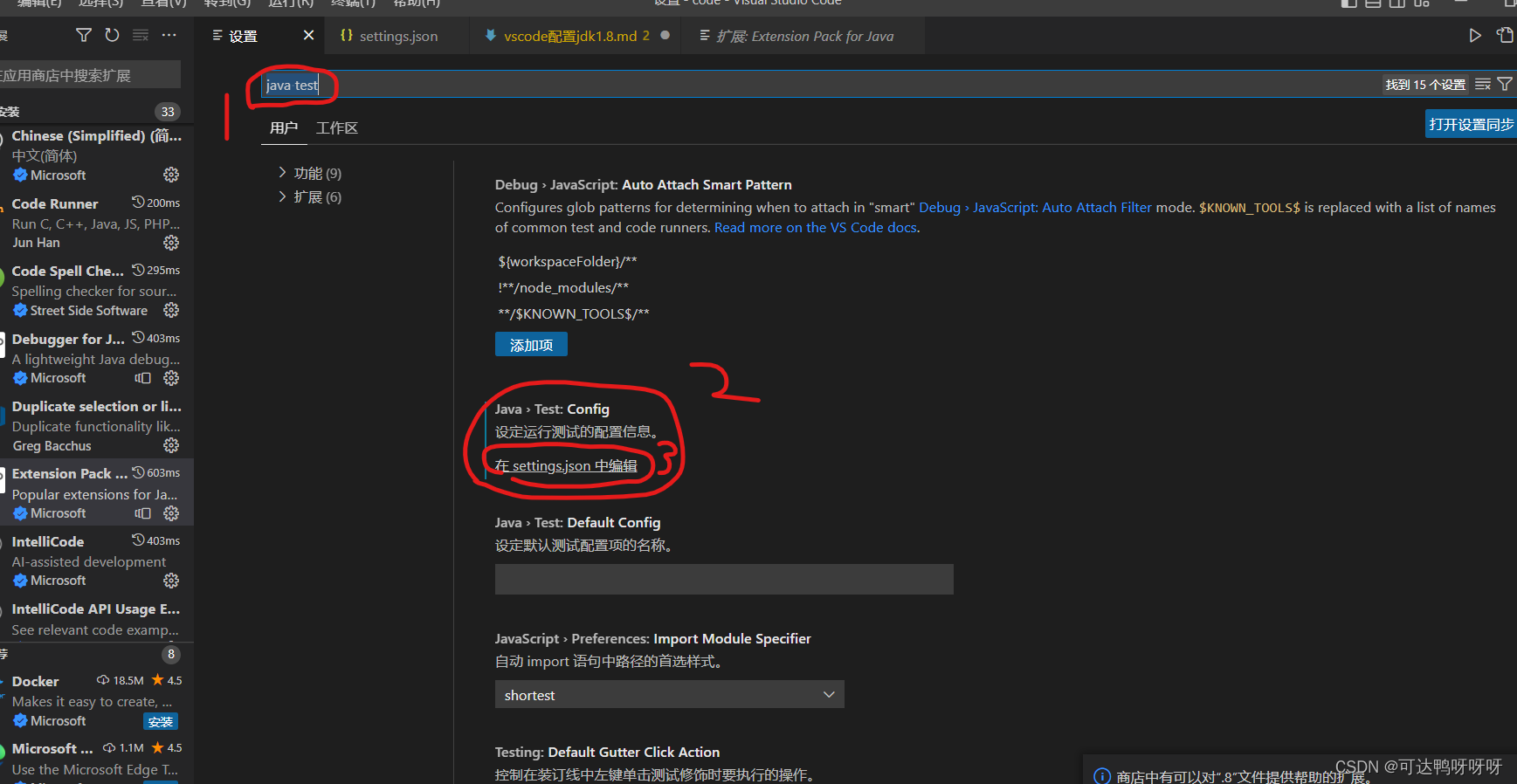The width and height of the screenshot is (1517, 784).
Task: Open manage gear for Code Runner
Action: click(171, 242)
